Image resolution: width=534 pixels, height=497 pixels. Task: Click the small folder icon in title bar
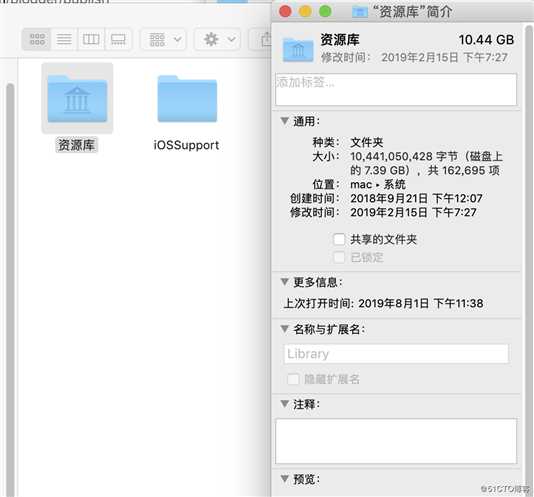coord(360,13)
